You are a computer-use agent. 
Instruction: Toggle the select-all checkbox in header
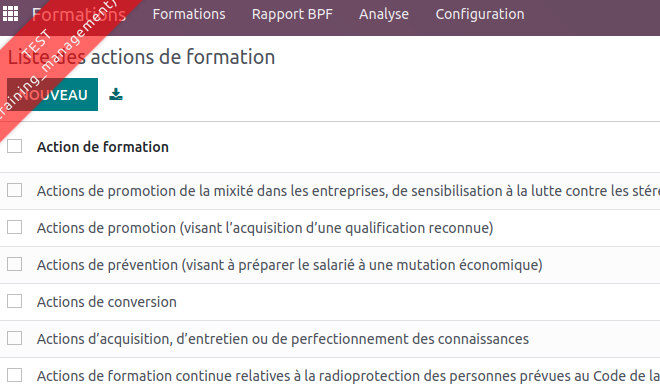point(15,146)
